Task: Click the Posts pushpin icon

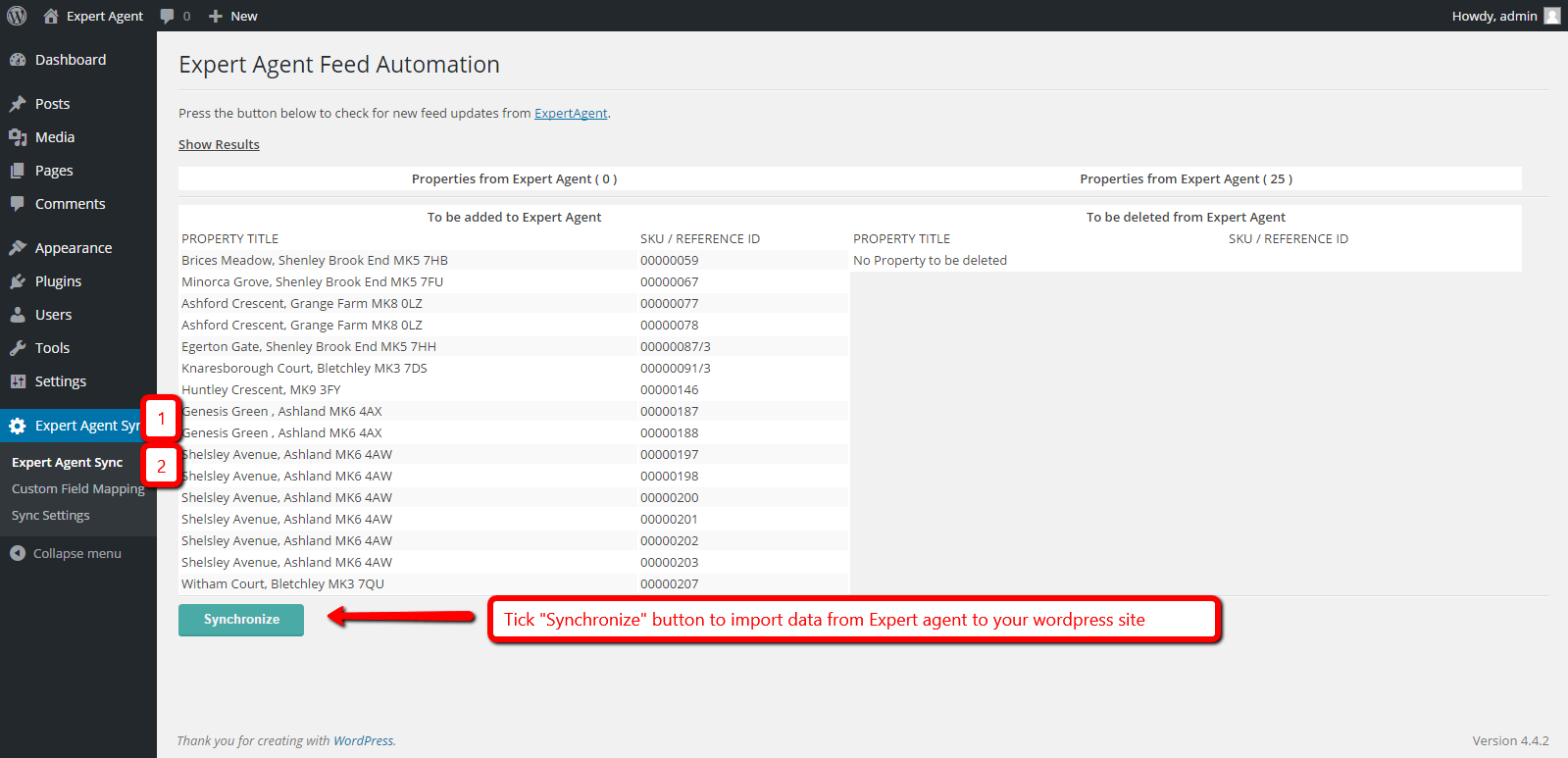Action: click(x=18, y=104)
